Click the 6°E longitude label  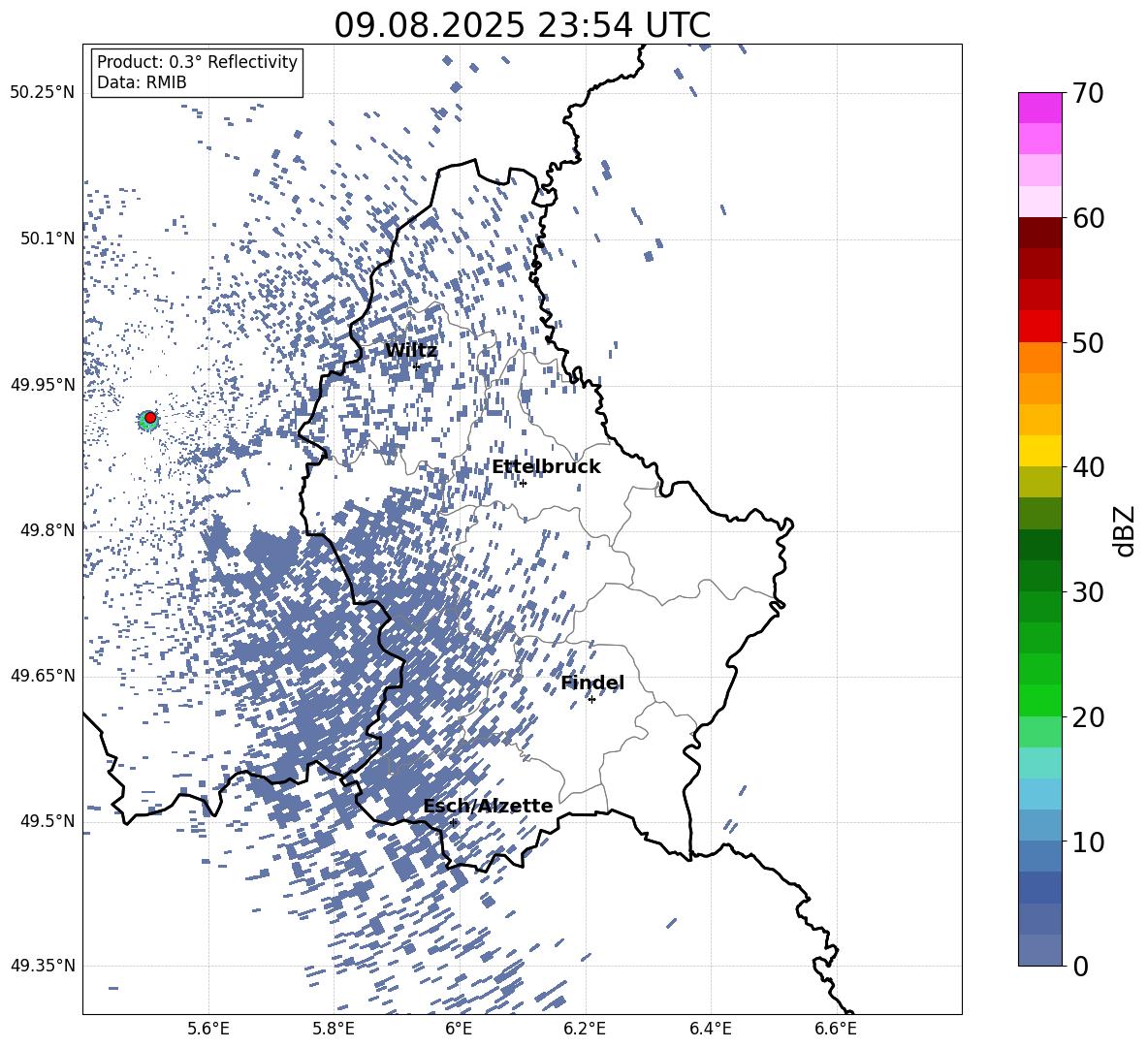pos(459,1030)
